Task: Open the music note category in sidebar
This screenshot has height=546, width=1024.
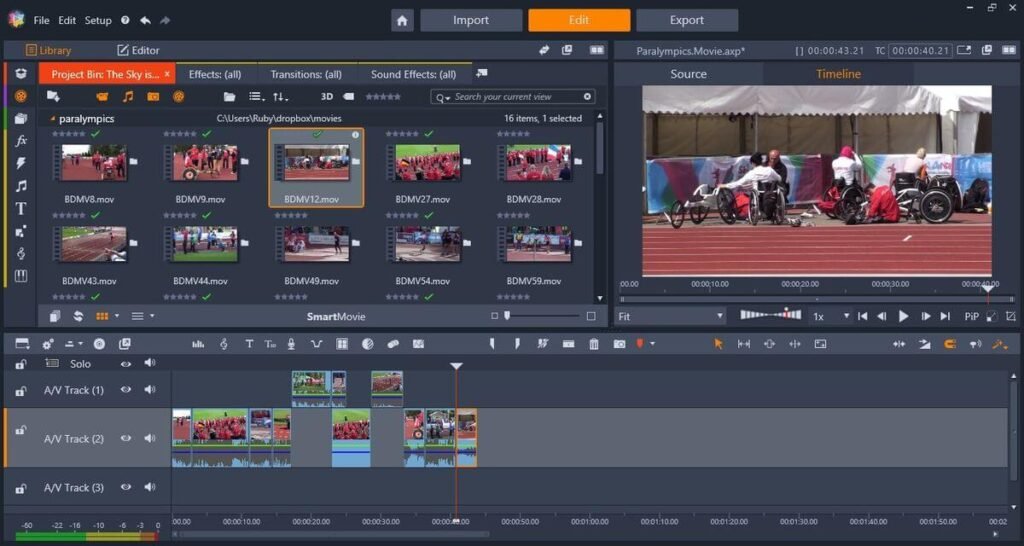Action: pos(21,186)
